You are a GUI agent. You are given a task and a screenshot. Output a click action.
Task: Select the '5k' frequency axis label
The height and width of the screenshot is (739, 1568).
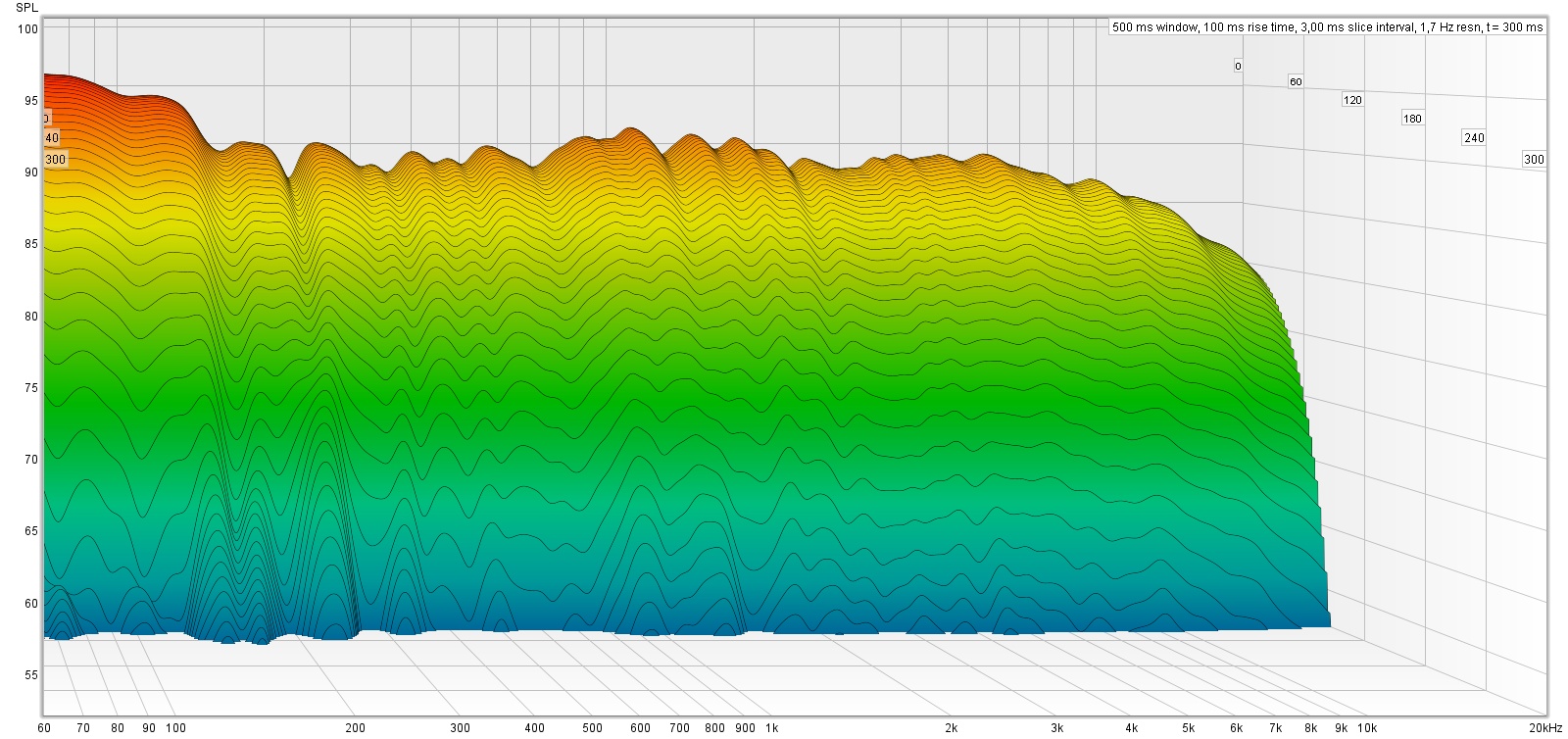tap(1189, 728)
